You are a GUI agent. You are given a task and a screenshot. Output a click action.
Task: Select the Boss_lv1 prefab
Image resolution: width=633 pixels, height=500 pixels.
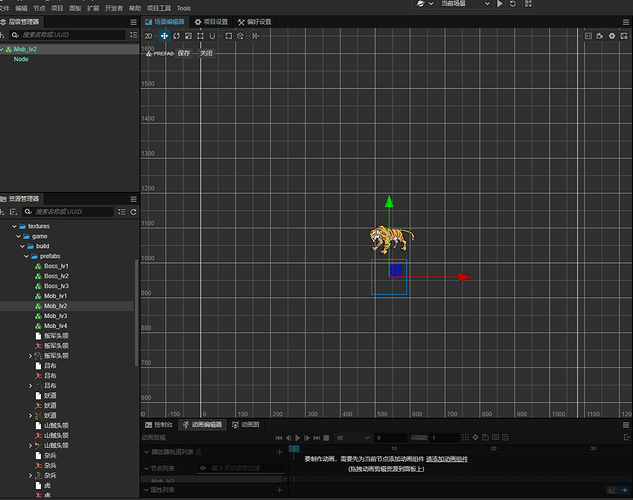pos(56,266)
